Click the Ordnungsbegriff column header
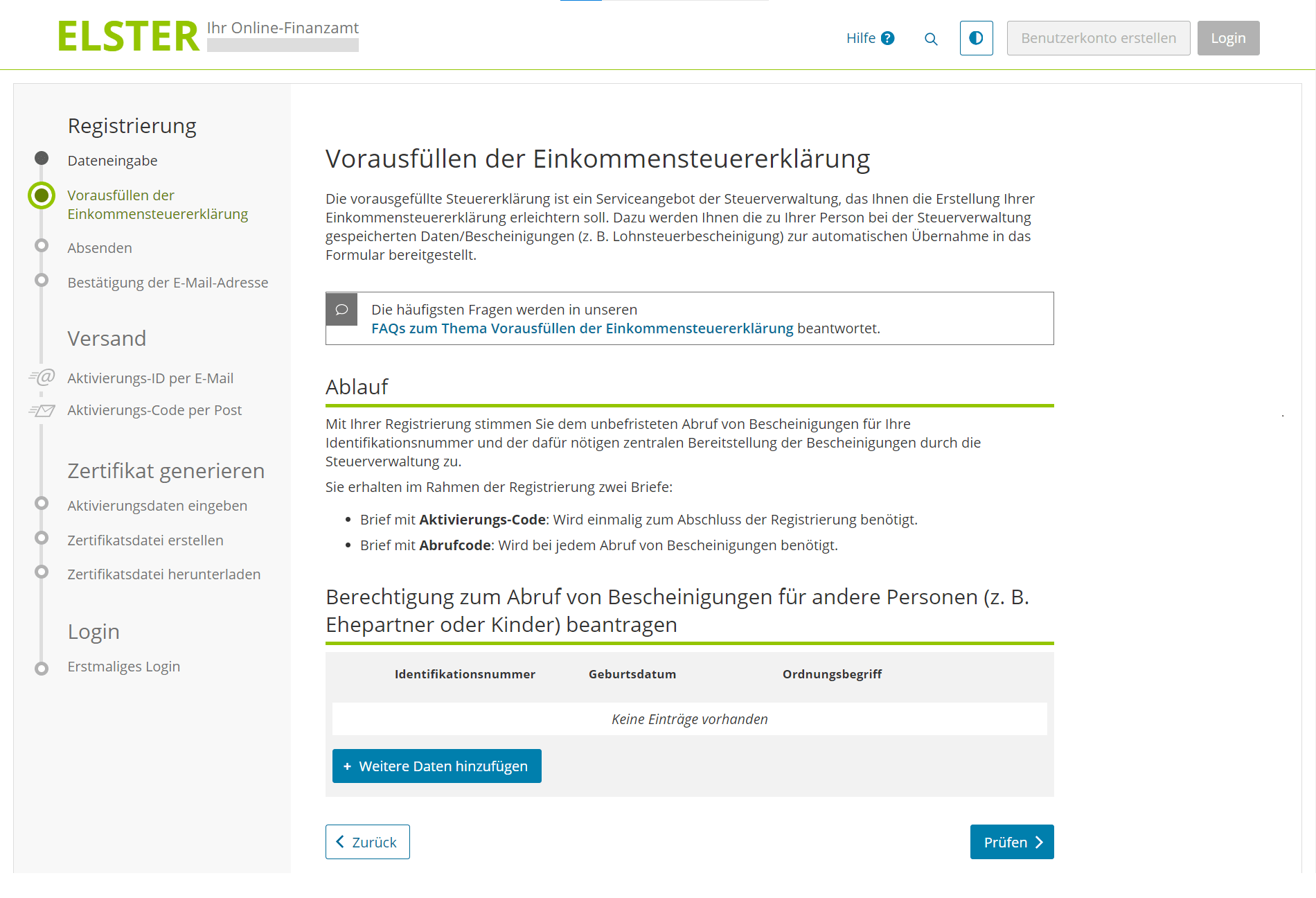This screenshot has width=1316, height=898. 832,674
